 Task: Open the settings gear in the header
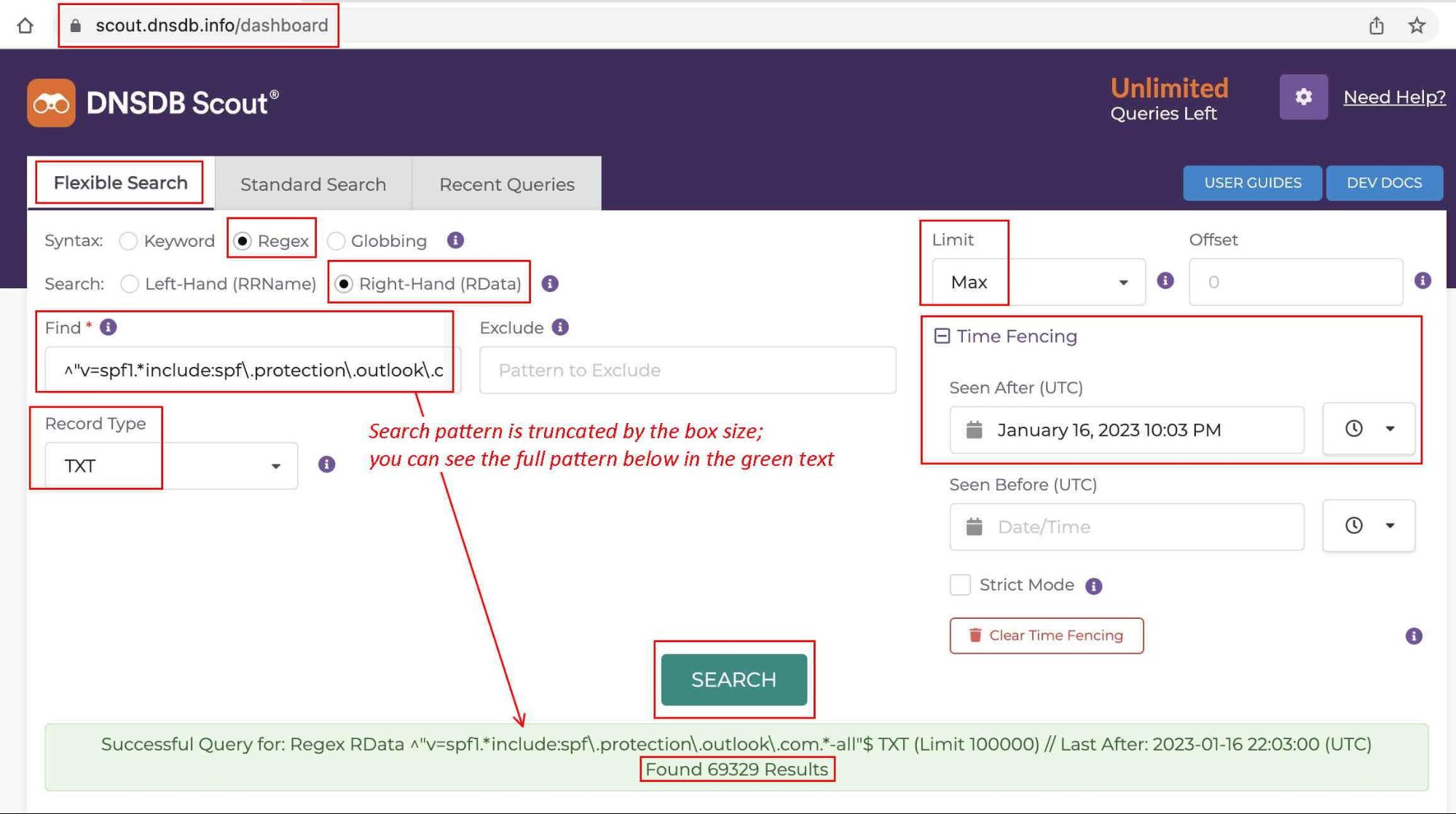coord(1303,96)
